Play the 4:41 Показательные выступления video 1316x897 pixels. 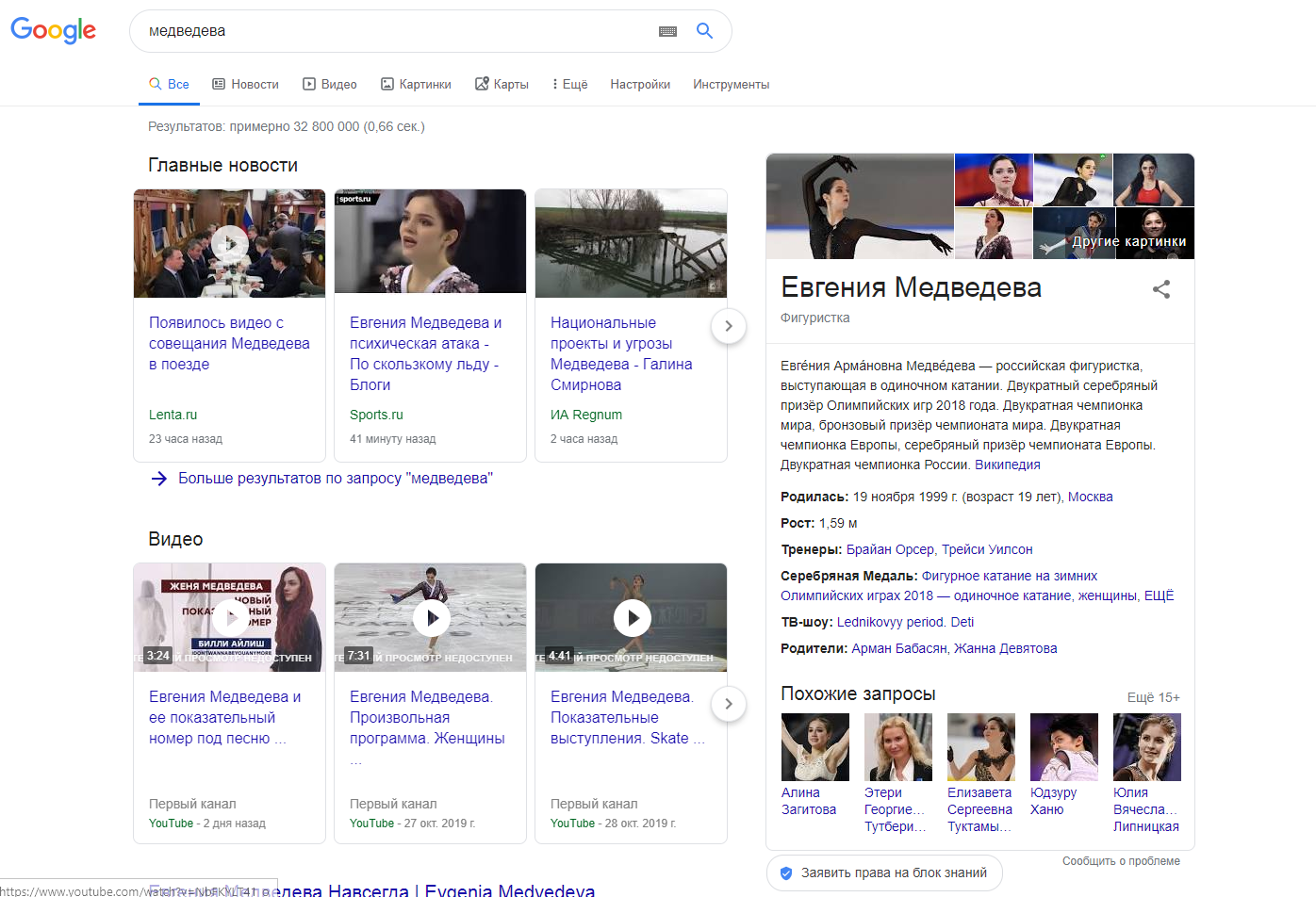[632, 618]
